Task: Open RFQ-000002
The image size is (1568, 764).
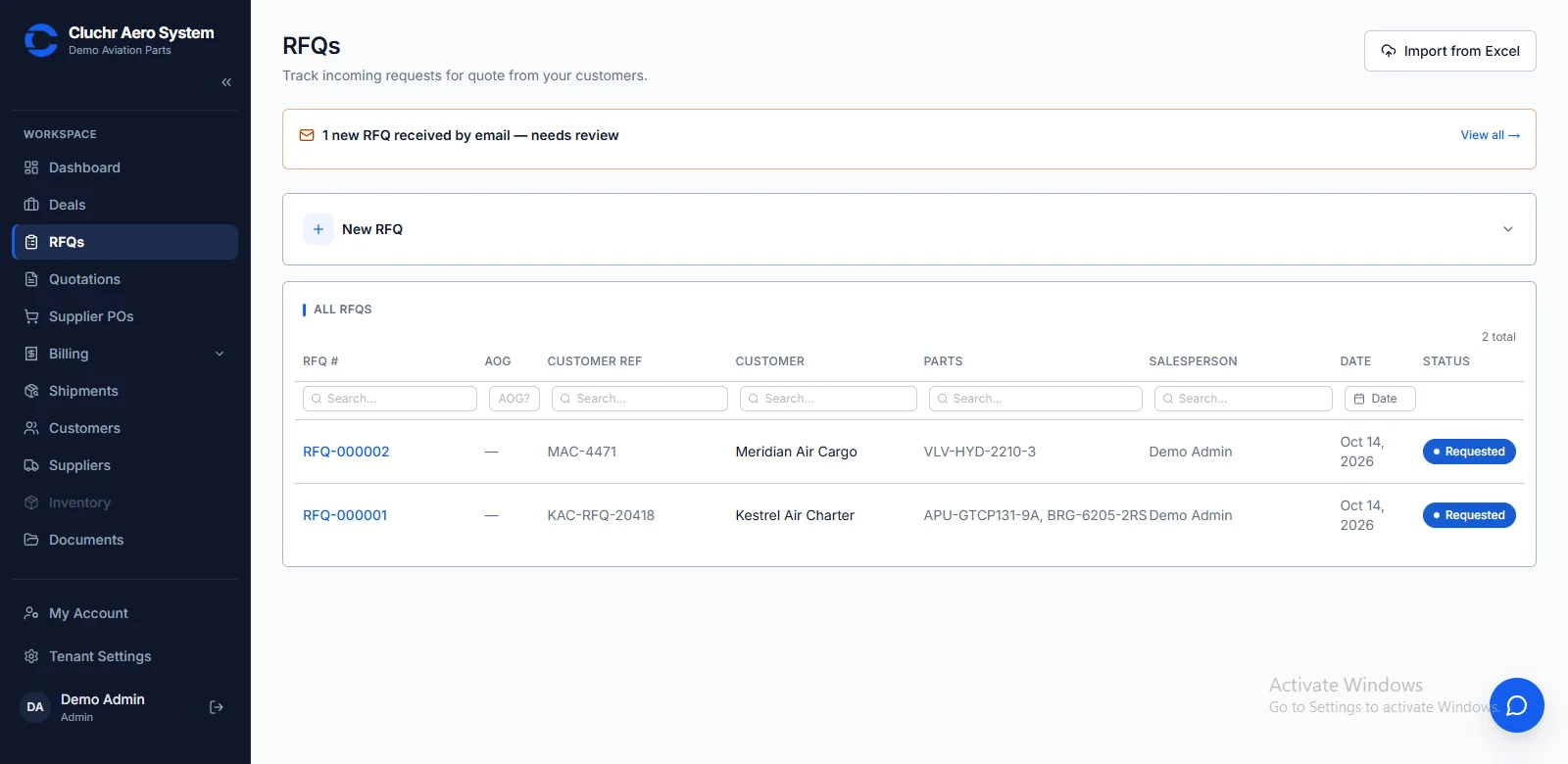Action: pyautogui.click(x=346, y=452)
